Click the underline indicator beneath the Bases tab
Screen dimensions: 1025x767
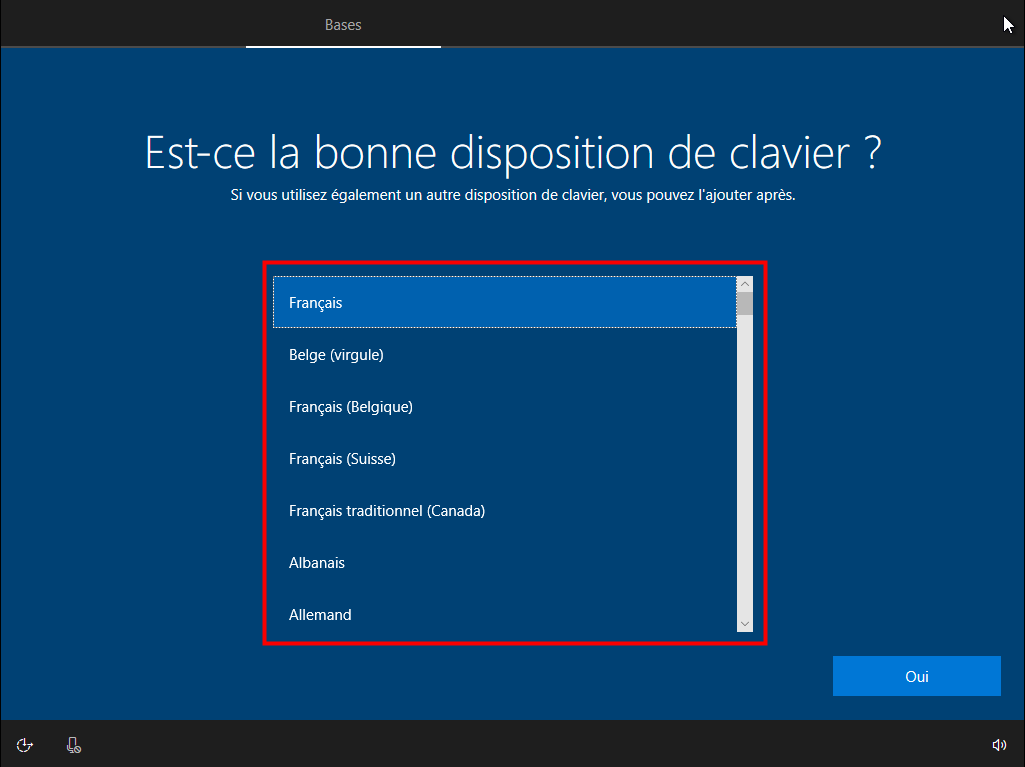coord(343,46)
